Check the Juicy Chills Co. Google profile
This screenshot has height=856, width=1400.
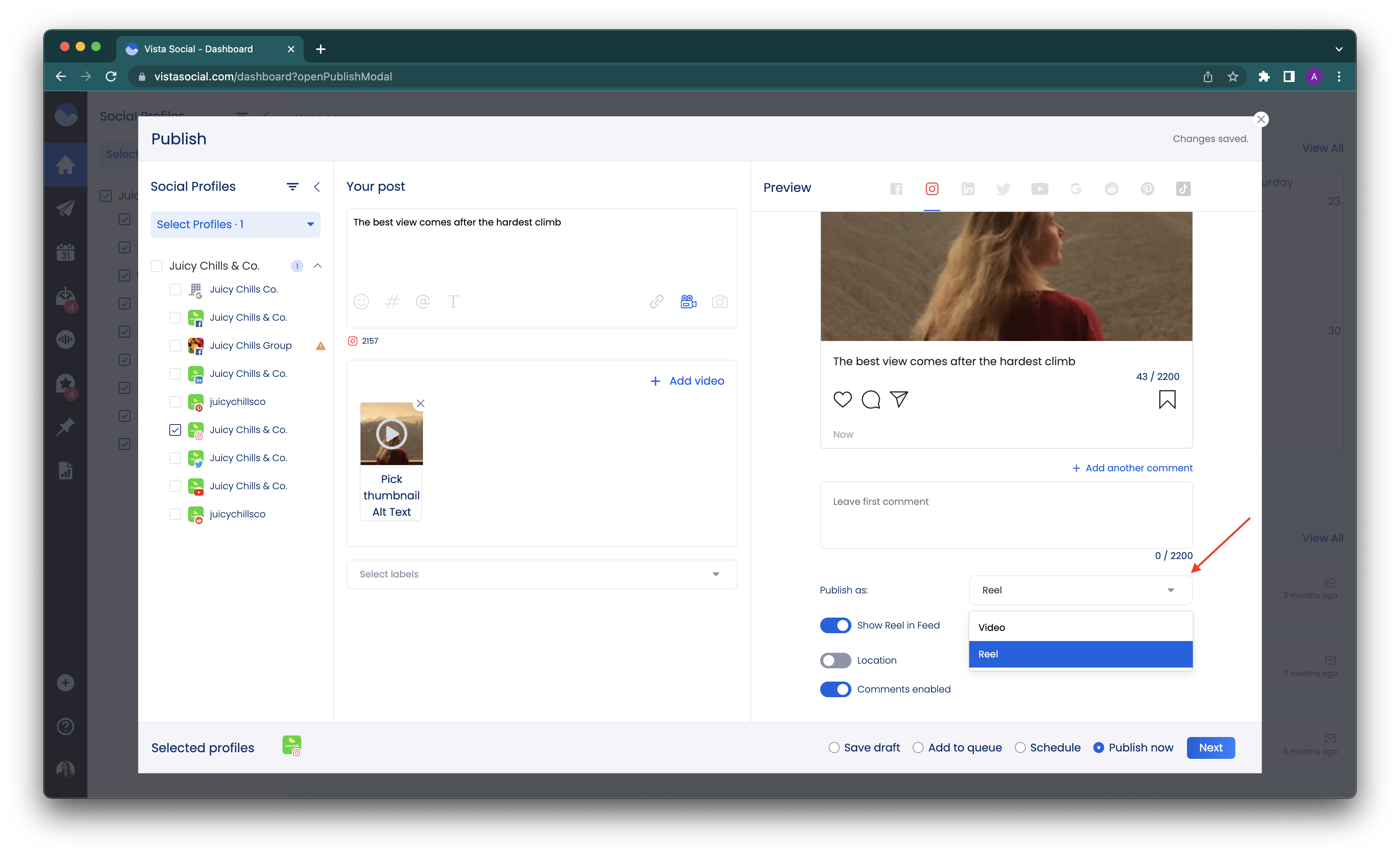[x=175, y=289]
